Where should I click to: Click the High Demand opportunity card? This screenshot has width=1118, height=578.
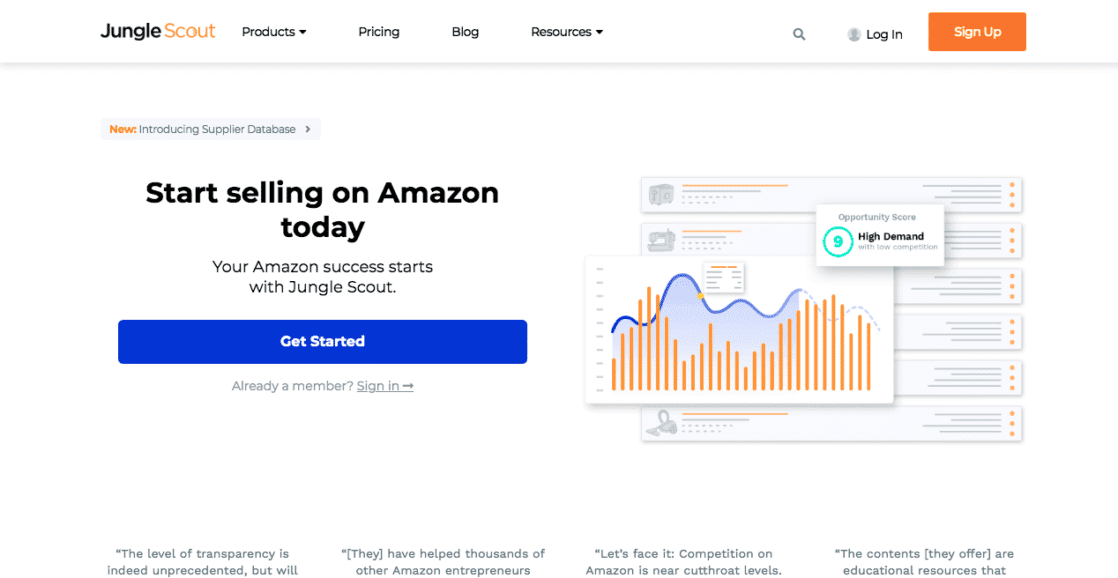880,235
